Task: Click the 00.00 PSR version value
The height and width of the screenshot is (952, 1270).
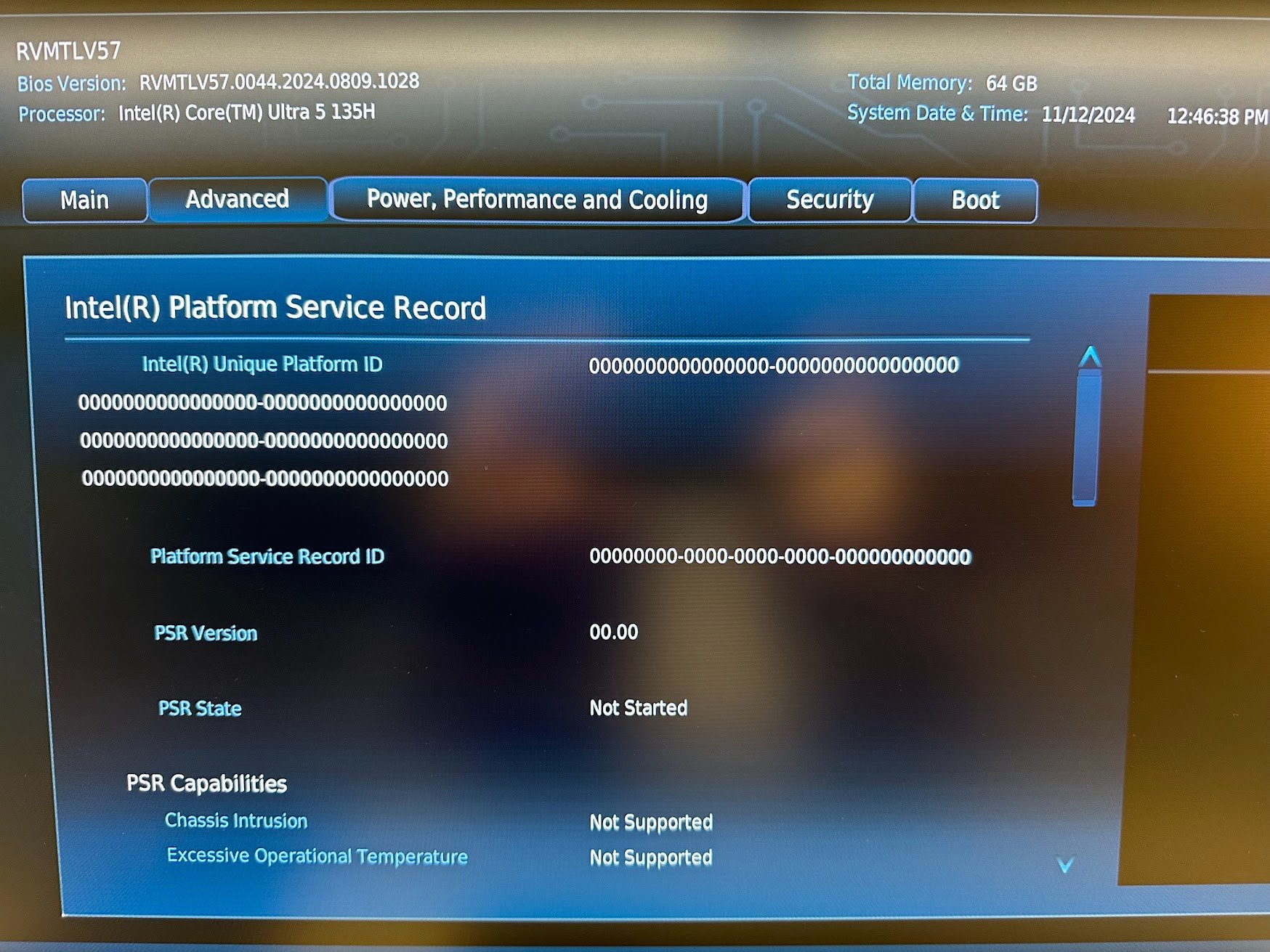Action: [x=614, y=632]
